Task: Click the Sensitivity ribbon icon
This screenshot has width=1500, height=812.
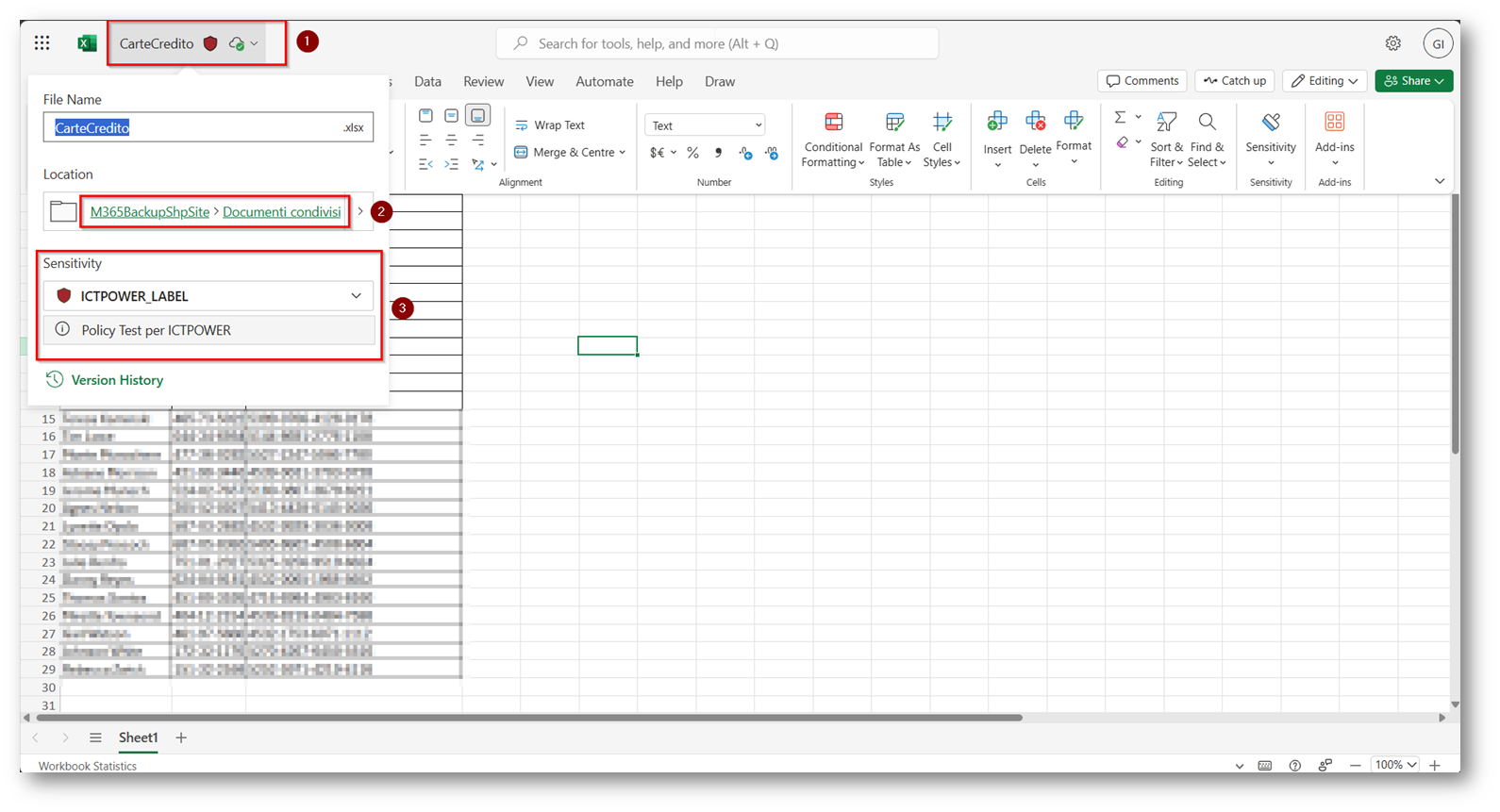Action: coord(1270,123)
